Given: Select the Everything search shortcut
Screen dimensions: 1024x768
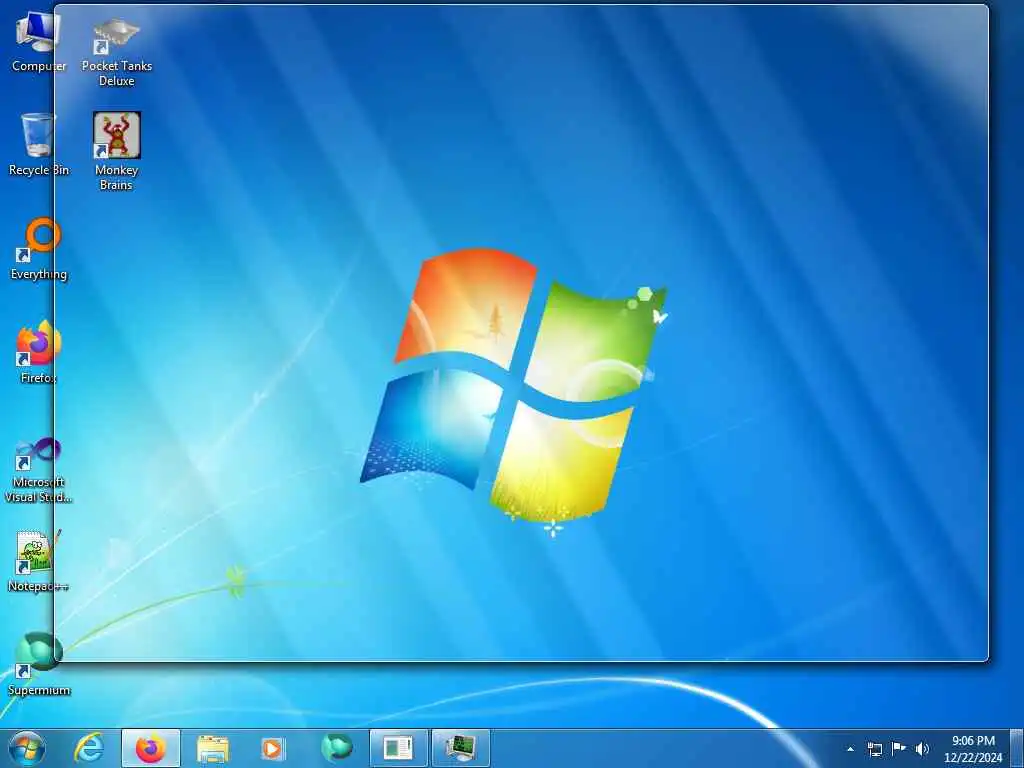Looking at the screenshot, I should click(x=39, y=249).
